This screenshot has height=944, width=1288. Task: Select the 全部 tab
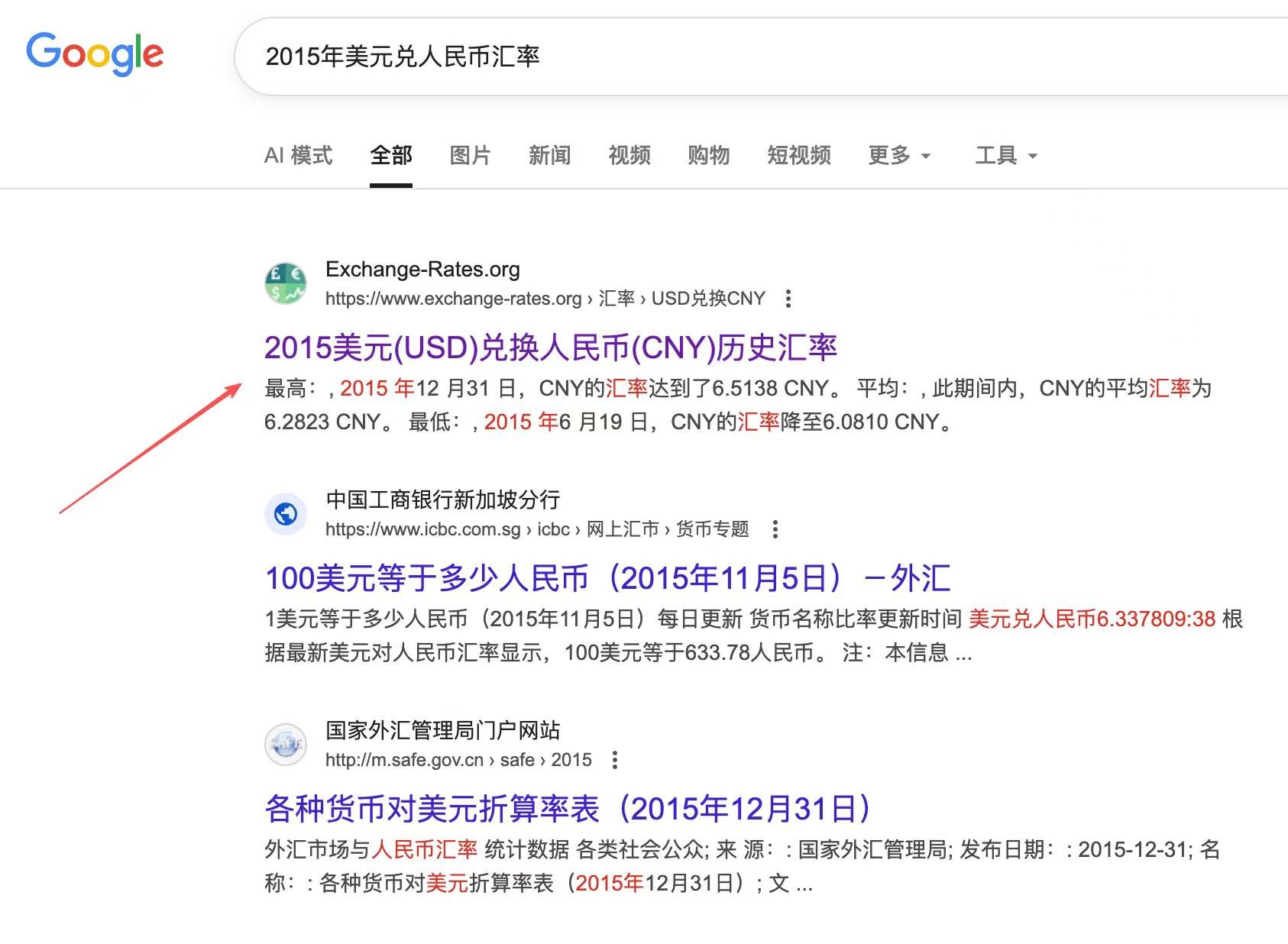point(391,156)
